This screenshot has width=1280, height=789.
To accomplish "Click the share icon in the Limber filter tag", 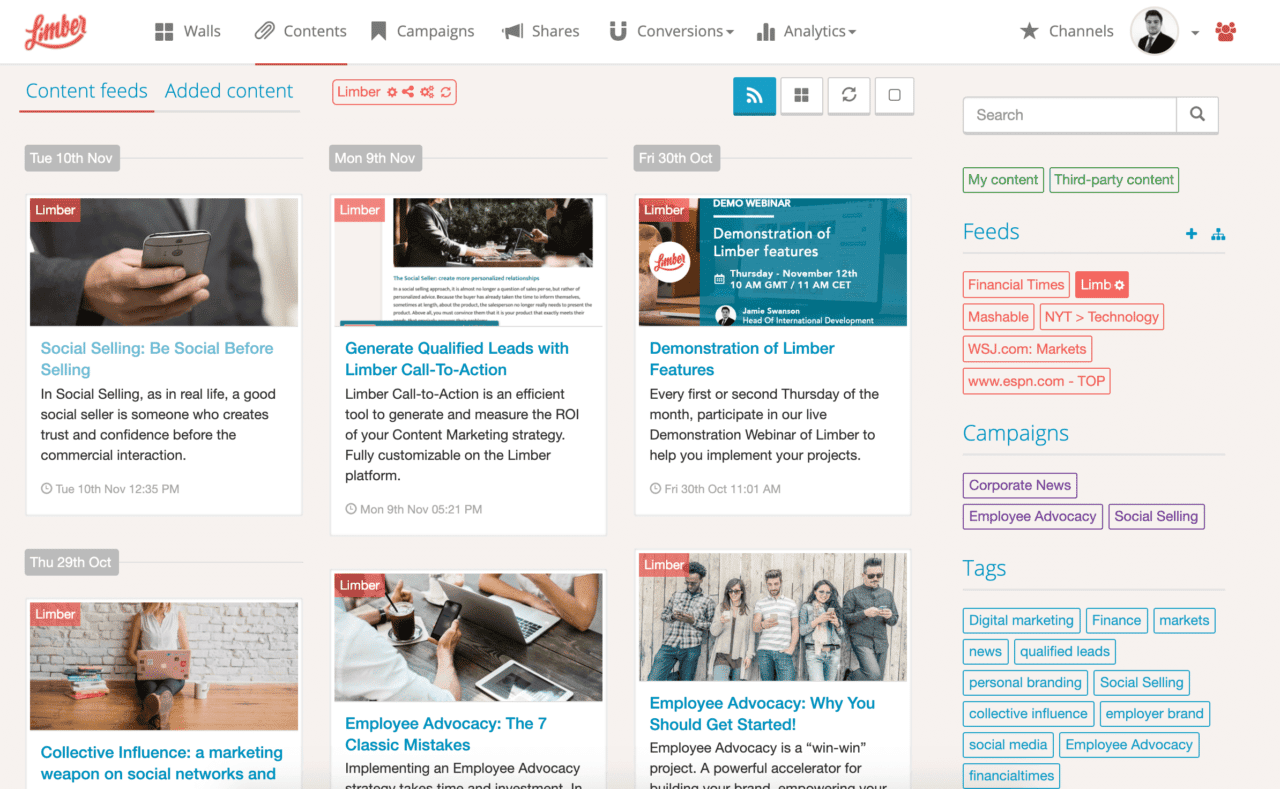I will [x=408, y=92].
